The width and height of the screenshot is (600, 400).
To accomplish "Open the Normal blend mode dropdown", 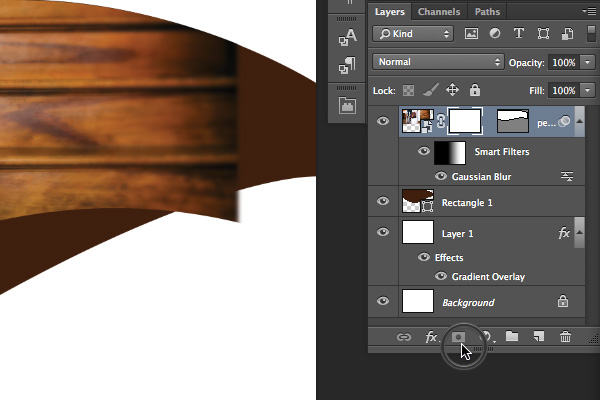I will 438,62.
